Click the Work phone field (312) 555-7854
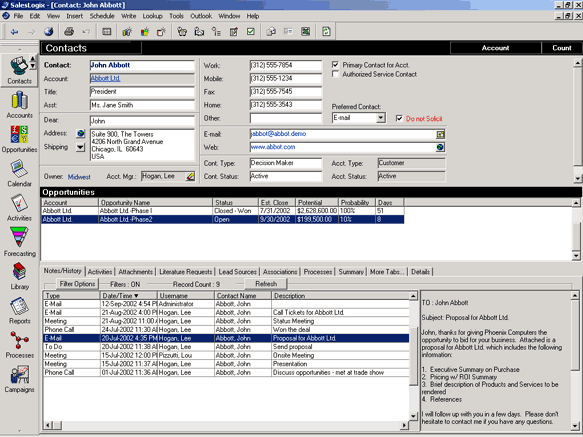Screen dimensions: 583x437 (x=286, y=65)
